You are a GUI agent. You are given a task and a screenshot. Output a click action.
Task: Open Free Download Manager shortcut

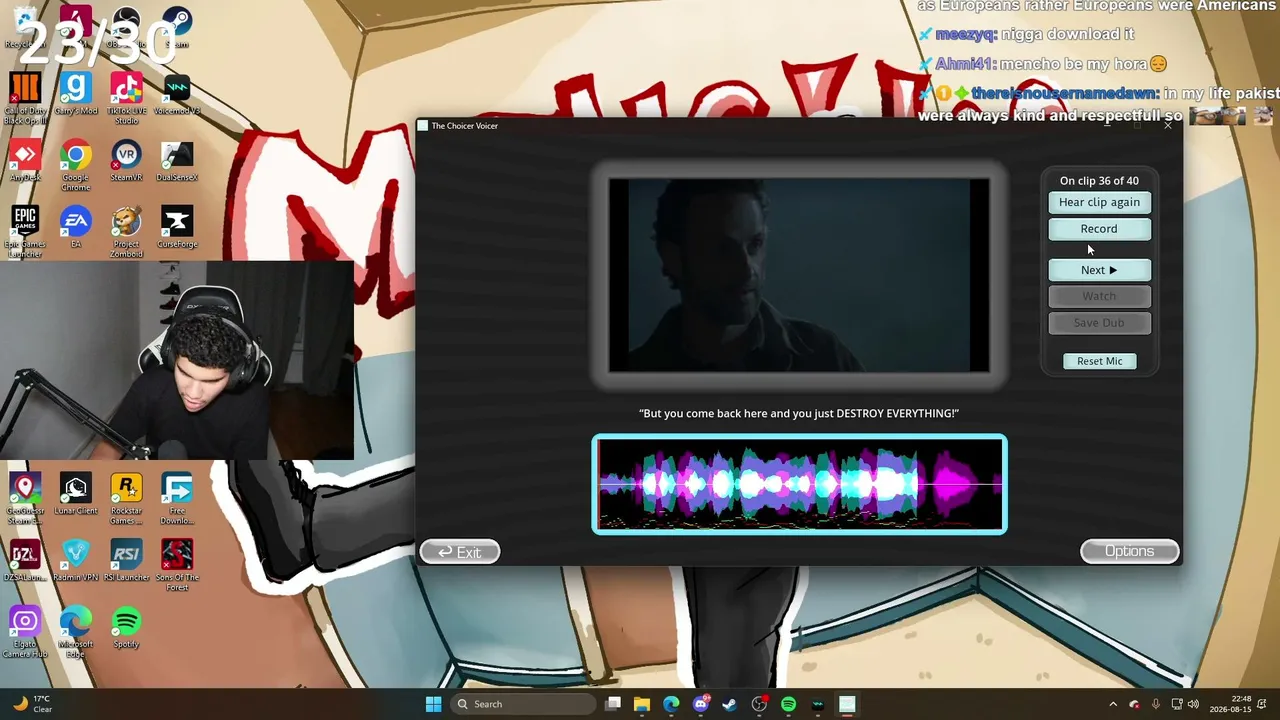pyautogui.click(x=177, y=498)
